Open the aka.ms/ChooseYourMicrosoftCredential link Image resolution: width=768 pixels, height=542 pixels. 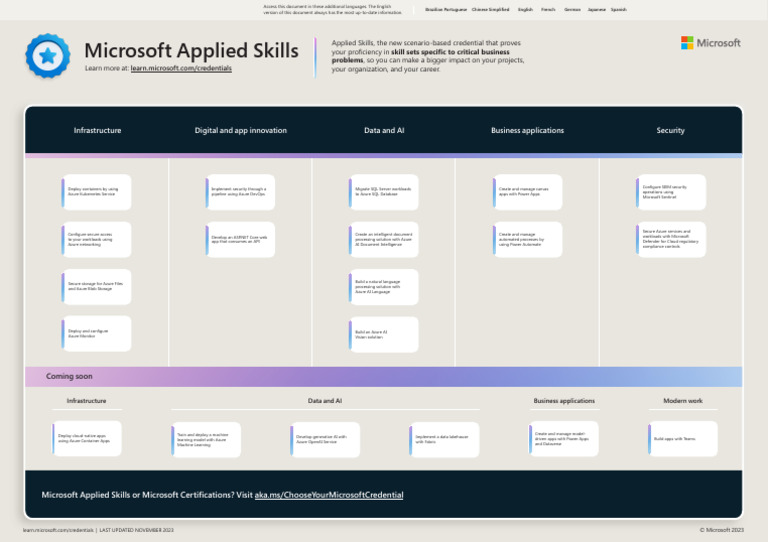329,495
